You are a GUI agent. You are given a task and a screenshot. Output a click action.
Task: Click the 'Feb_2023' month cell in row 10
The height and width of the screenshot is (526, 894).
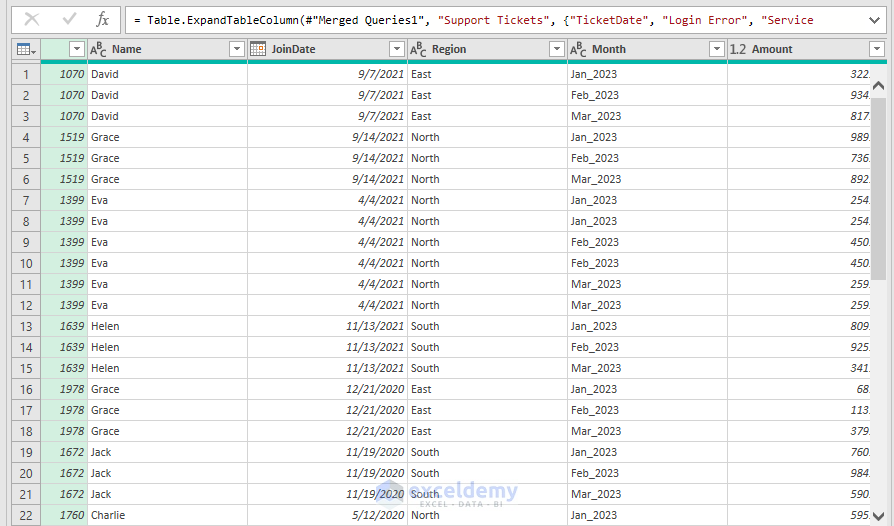[648, 263]
